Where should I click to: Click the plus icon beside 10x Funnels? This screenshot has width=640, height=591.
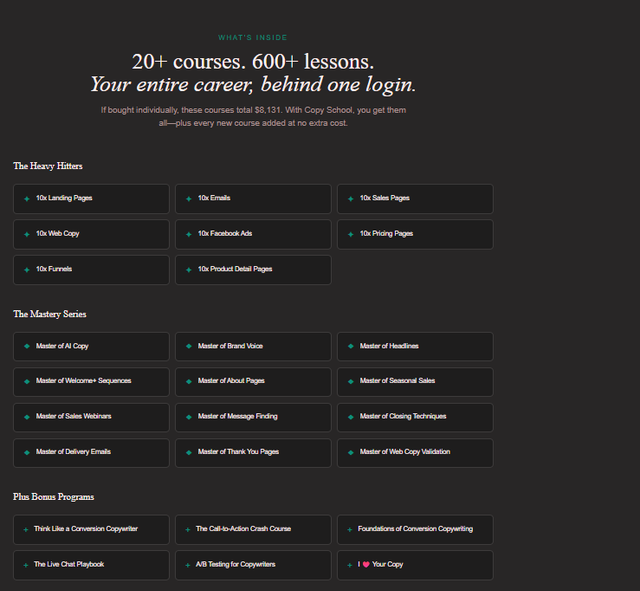click(27, 270)
